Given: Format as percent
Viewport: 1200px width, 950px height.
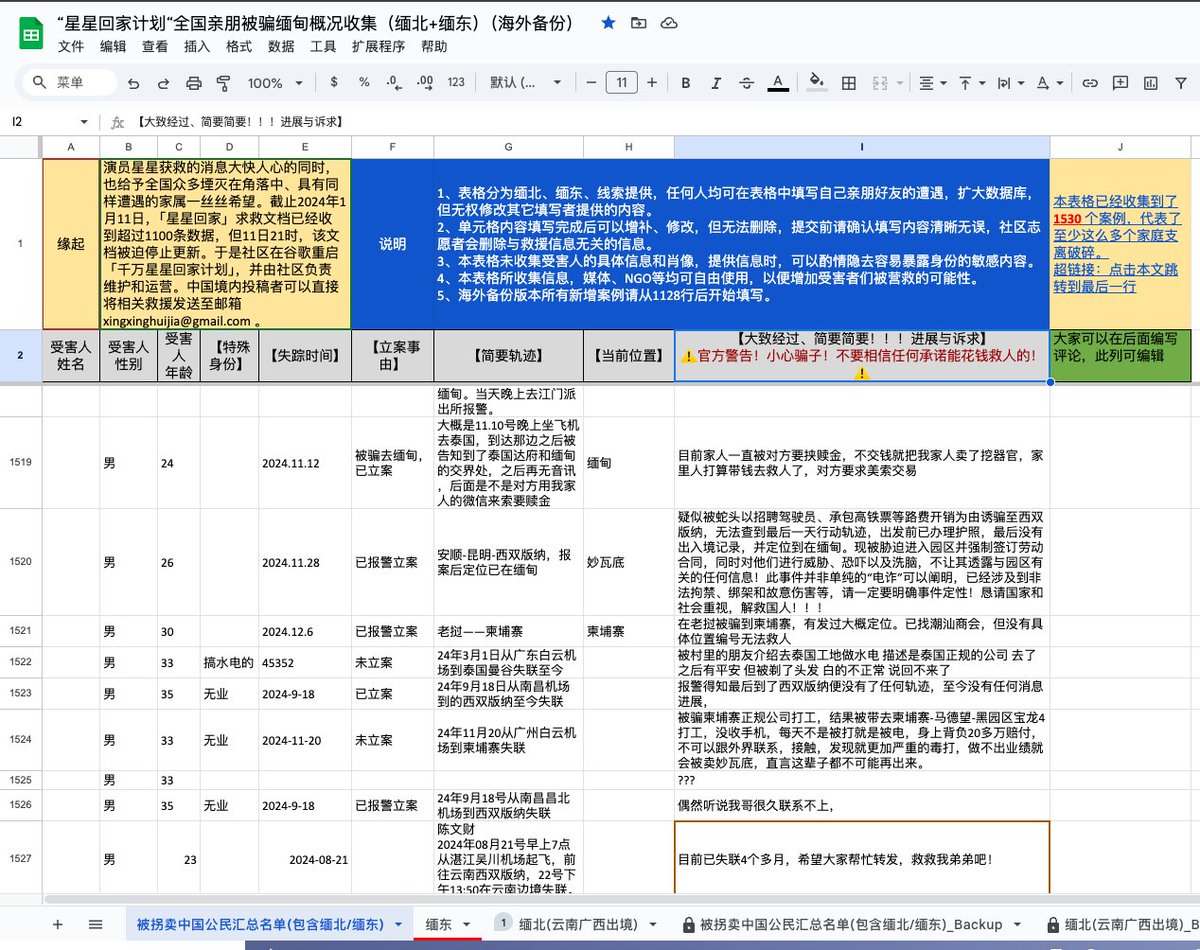Looking at the screenshot, I should click(x=364, y=83).
